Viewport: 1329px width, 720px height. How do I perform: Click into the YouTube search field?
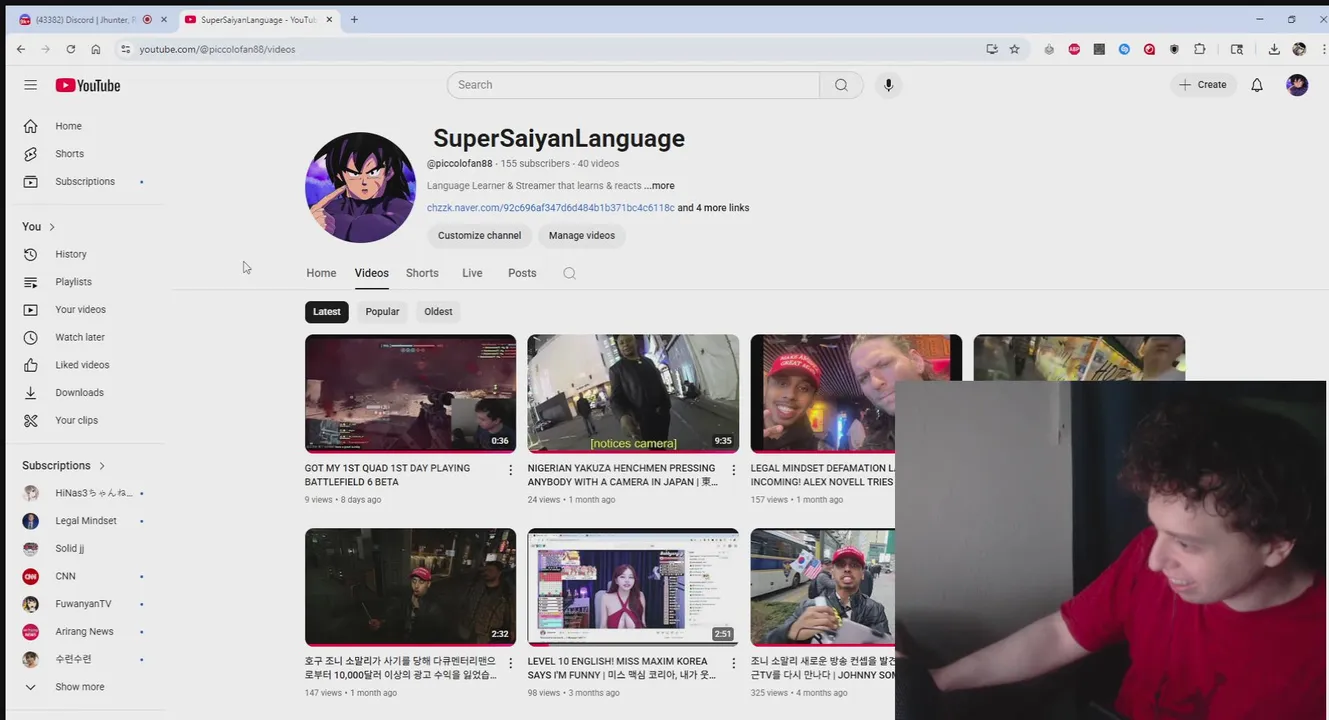pos(633,85)
